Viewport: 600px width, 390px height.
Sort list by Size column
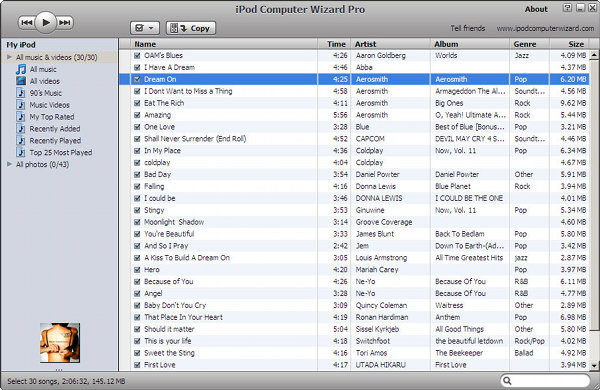(569, 44)
